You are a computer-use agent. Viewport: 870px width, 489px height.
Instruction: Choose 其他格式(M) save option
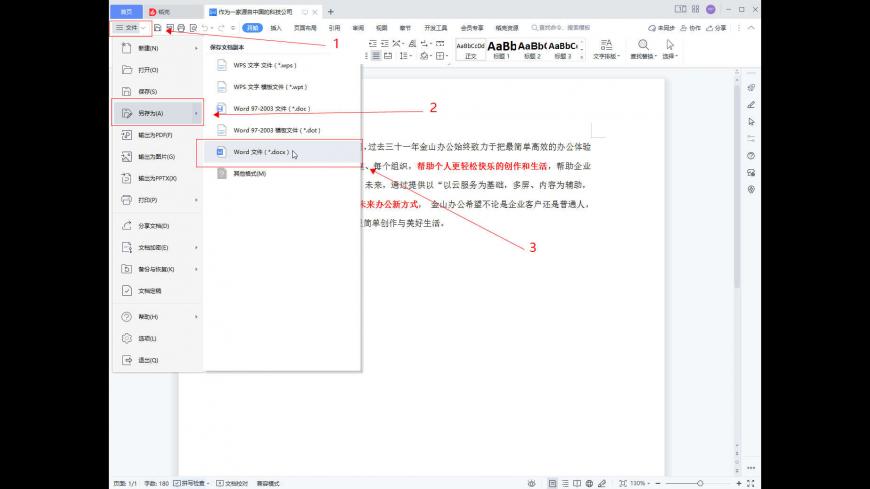pos(282,174)
